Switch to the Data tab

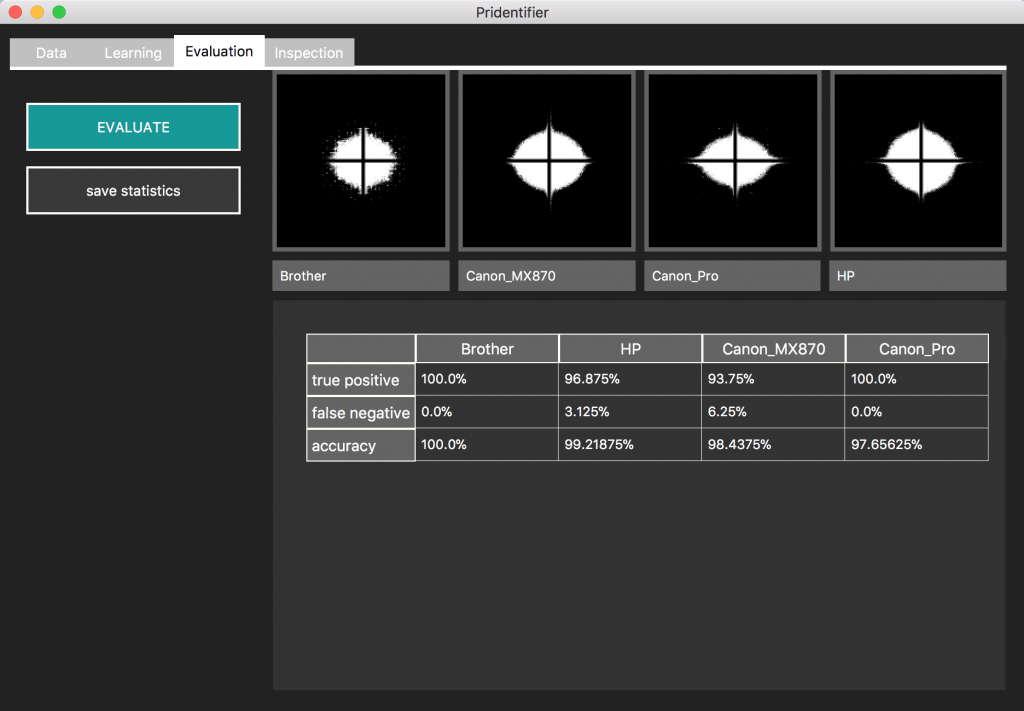[x=51, y=53]
